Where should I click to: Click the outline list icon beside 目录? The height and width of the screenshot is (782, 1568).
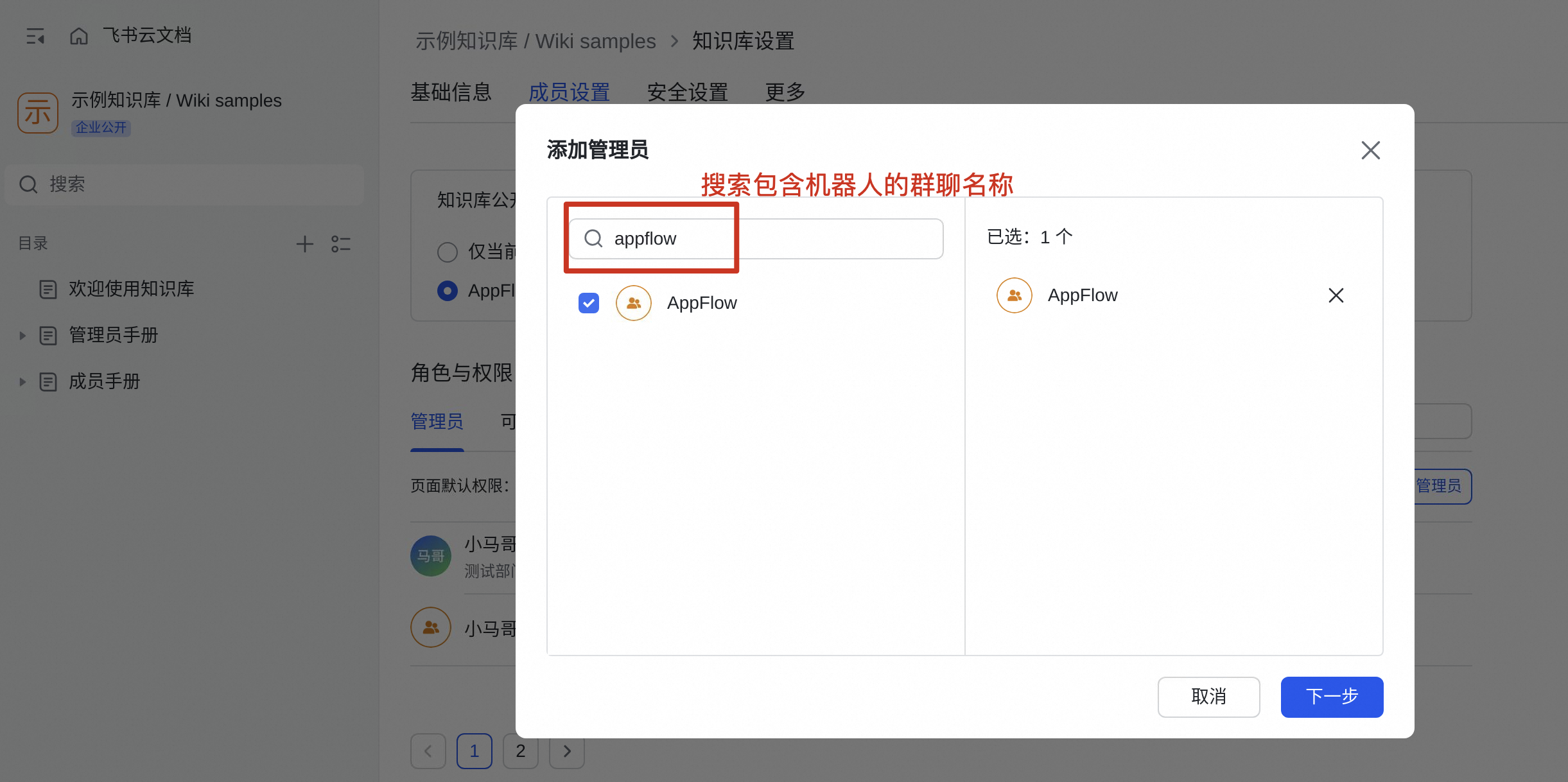[340, 244]
